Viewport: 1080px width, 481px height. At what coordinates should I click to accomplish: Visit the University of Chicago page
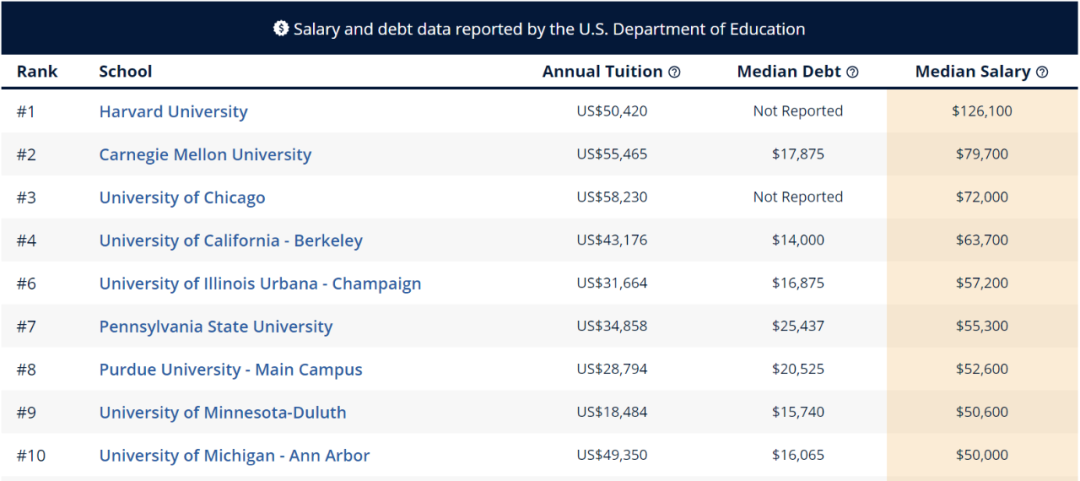tap(182, 198)
